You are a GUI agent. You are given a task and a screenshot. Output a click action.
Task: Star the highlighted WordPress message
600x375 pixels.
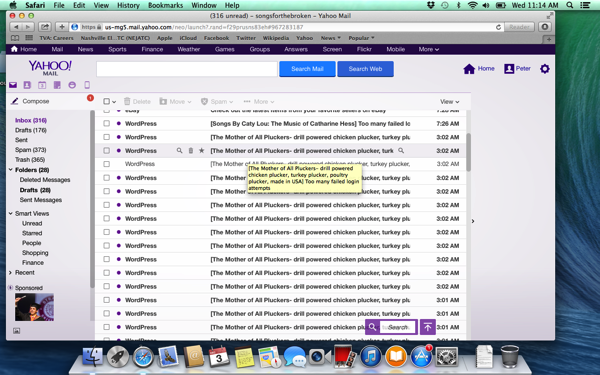click(x=201, y=151)
